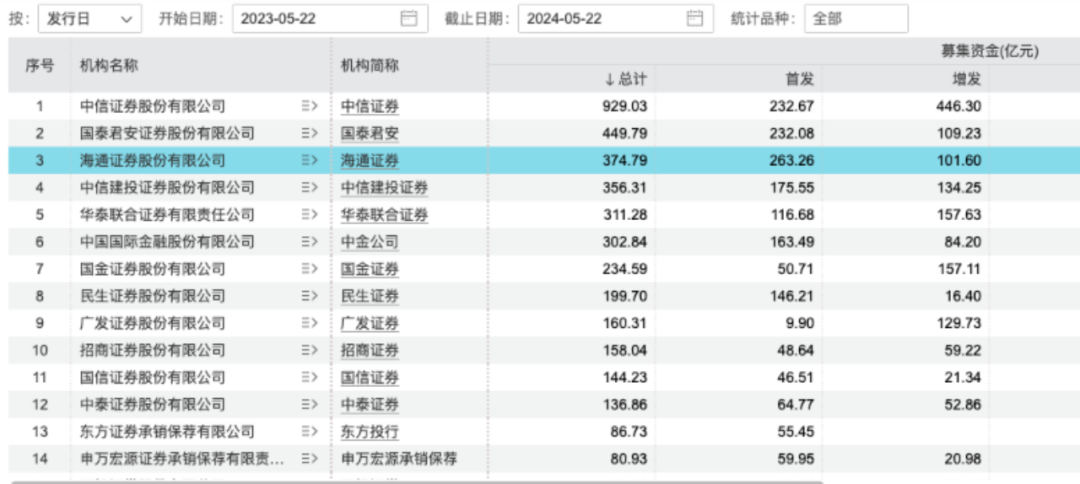The width and height of the screenshot is (1080, 484).
Task: Open detail icon beside 广发证券股份有限公司
Action: tap(309, 323)
